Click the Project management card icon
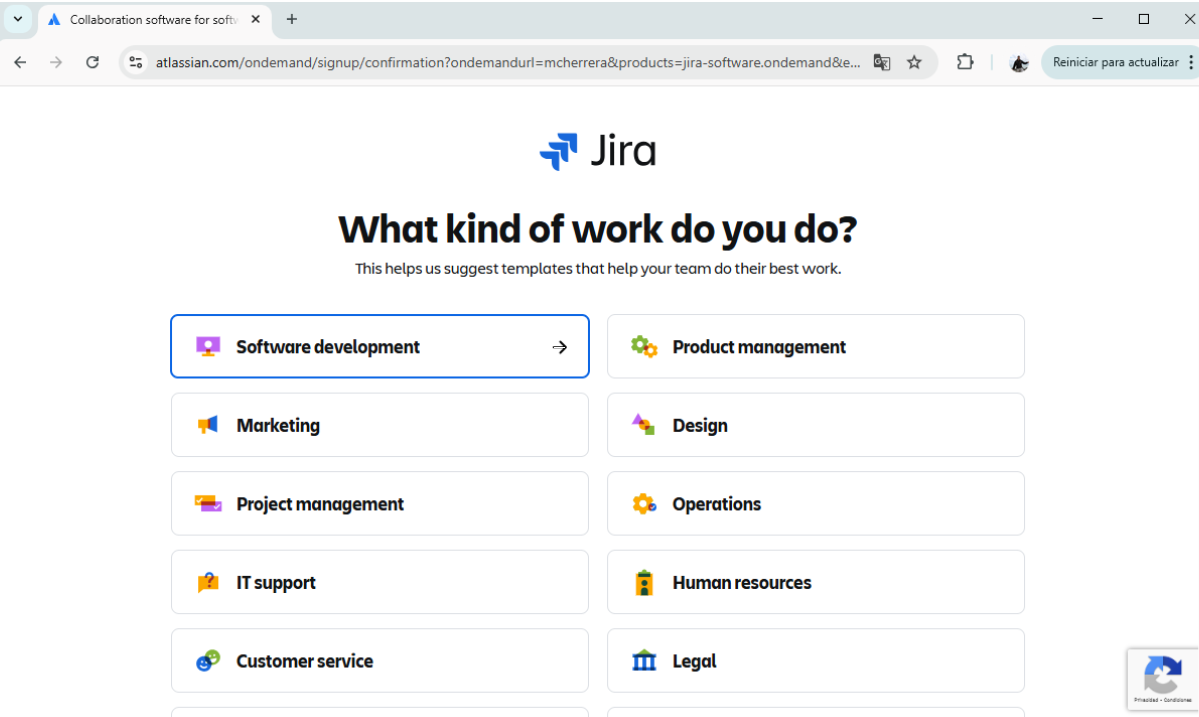1199x717 pixels. [208, 504]
